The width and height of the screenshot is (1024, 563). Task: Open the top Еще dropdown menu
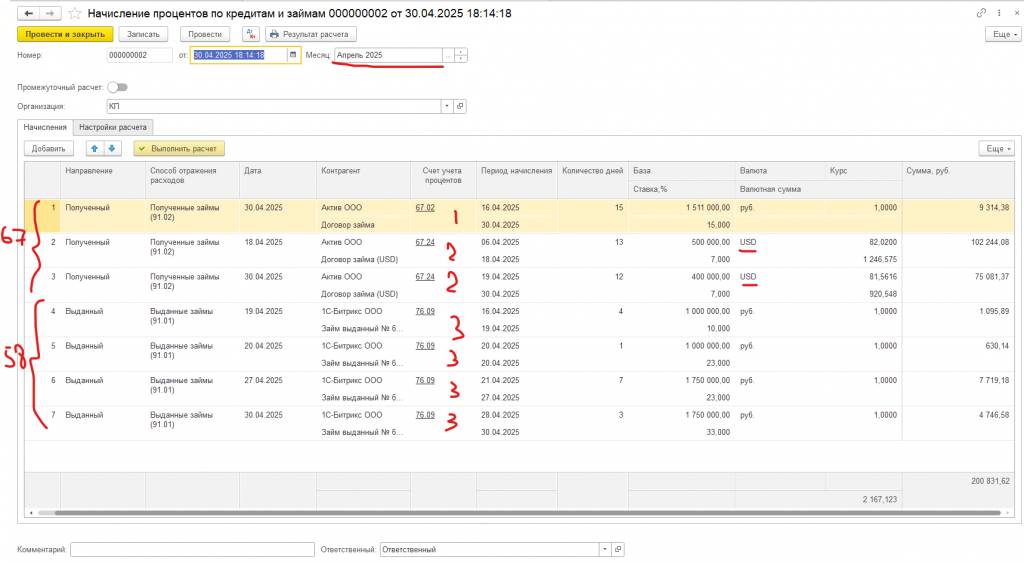click(1003, 34)
